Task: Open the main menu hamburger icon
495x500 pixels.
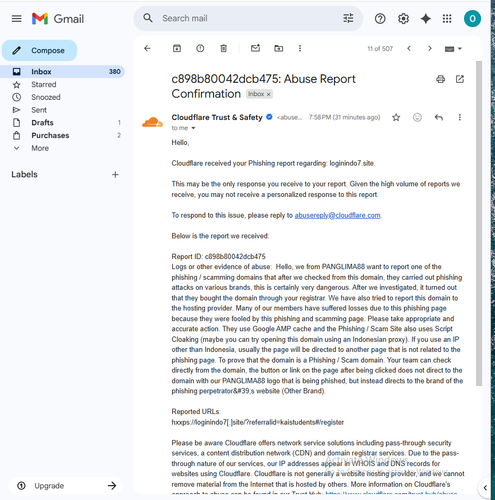Action: coord(16,19)
